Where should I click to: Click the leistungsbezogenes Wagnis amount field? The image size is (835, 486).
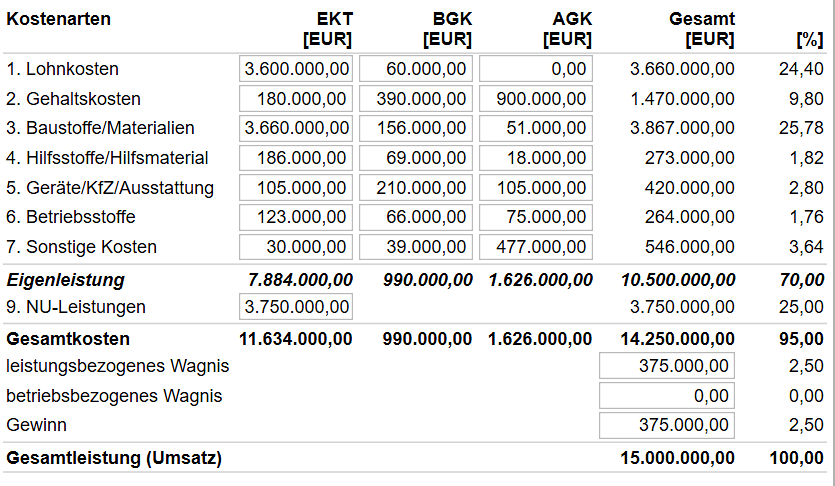(667, 366)
